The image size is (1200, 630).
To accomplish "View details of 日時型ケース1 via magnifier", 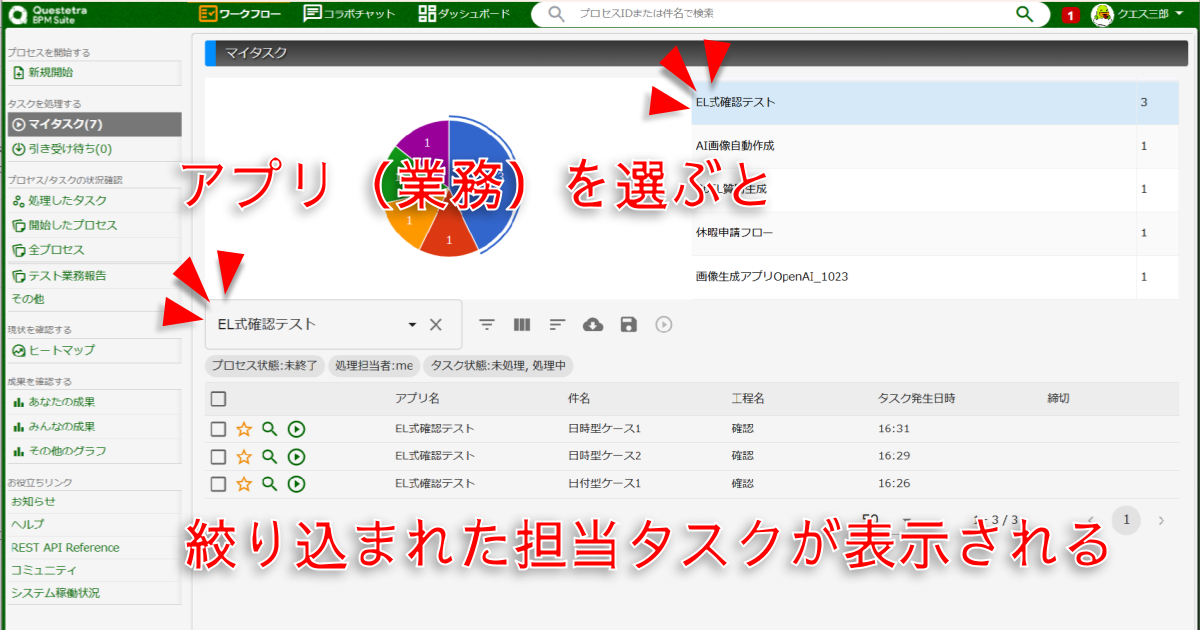I will tap(269, 429).
